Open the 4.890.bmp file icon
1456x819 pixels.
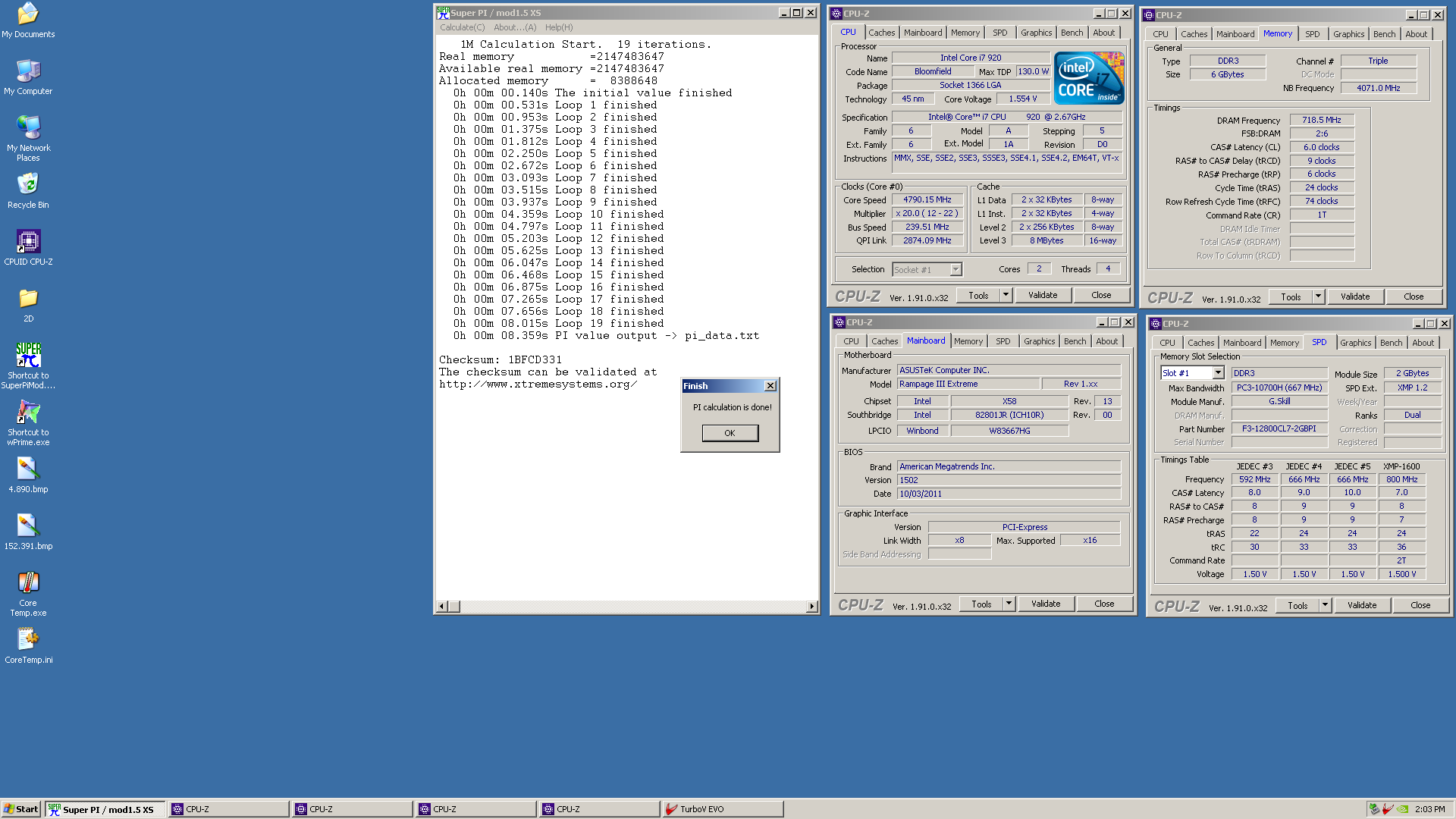point(28,475)
